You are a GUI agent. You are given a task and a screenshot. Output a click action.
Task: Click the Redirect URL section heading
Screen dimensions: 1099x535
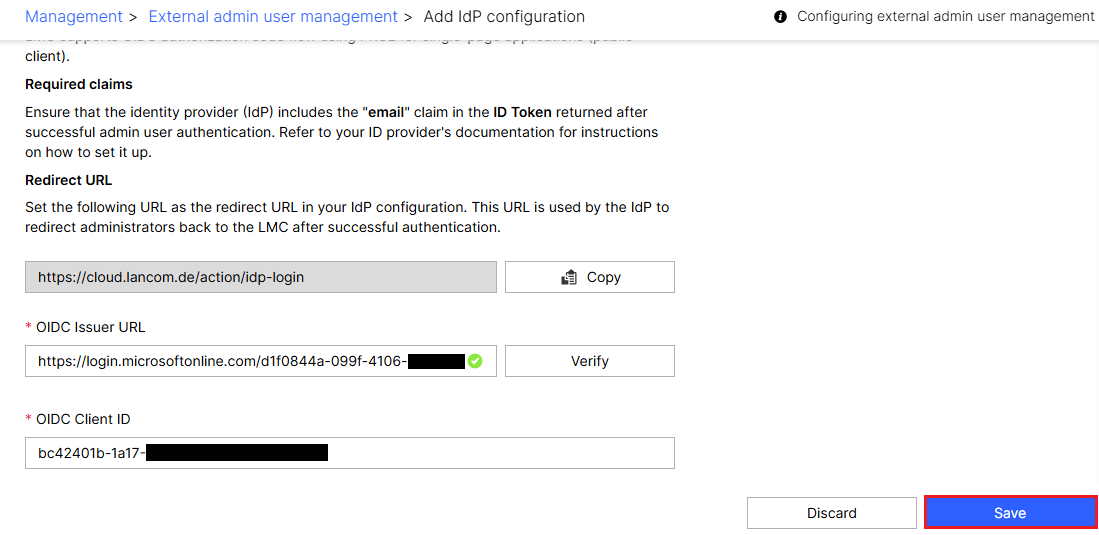(68, 180)
